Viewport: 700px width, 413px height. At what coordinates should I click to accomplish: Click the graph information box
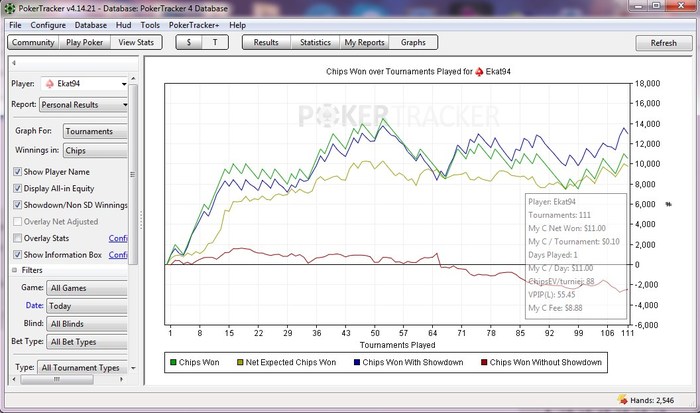coord(576,256)
